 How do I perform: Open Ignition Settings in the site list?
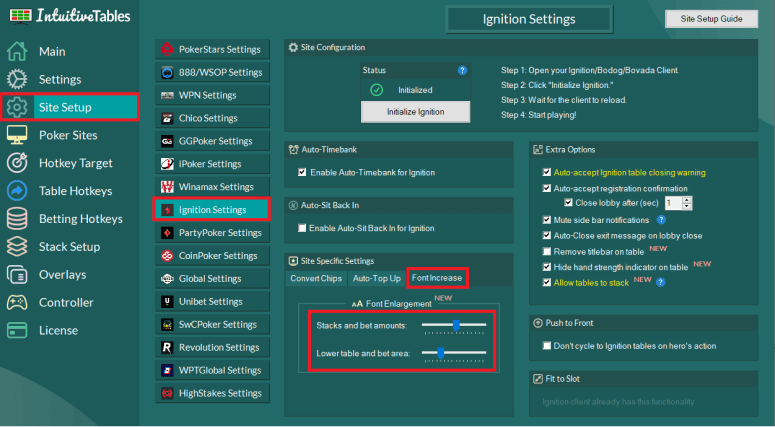tap(212, 210)
